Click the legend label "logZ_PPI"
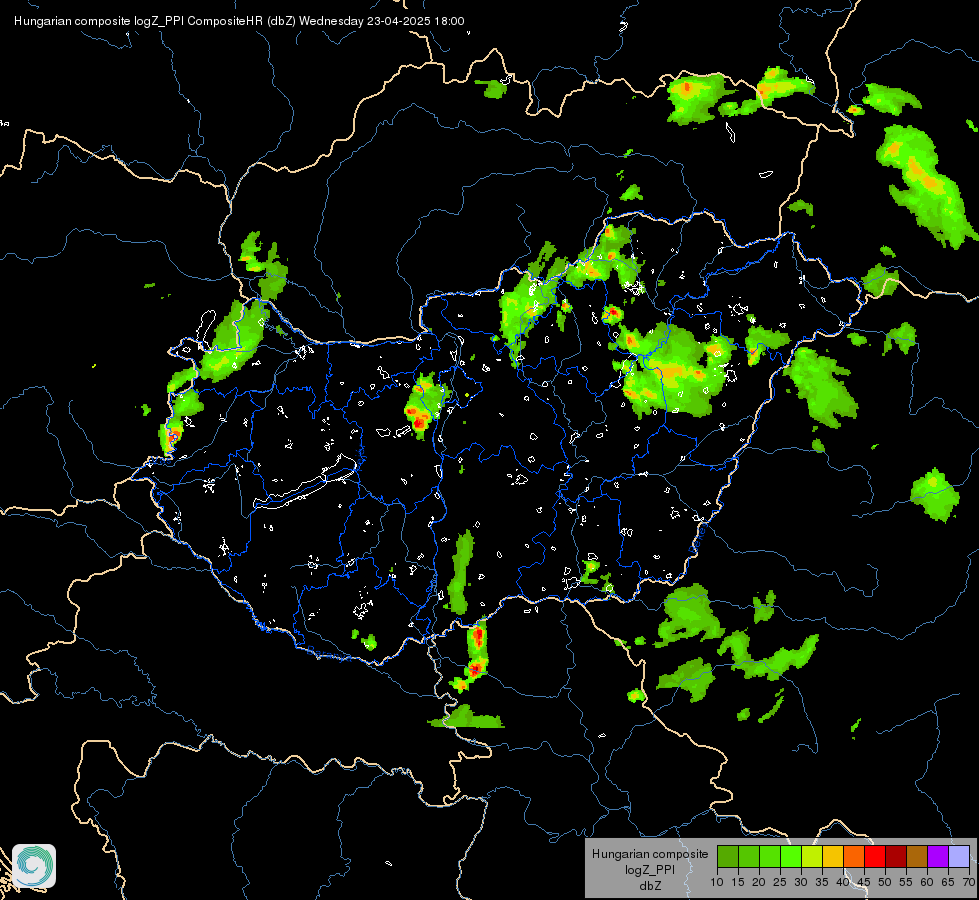Screen dimensions: 979x900 pos(650,869)
